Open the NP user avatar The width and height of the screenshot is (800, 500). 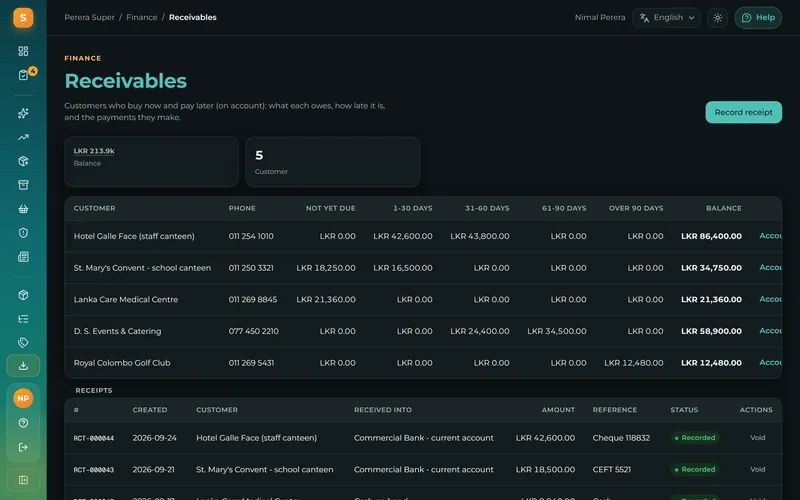23,398
